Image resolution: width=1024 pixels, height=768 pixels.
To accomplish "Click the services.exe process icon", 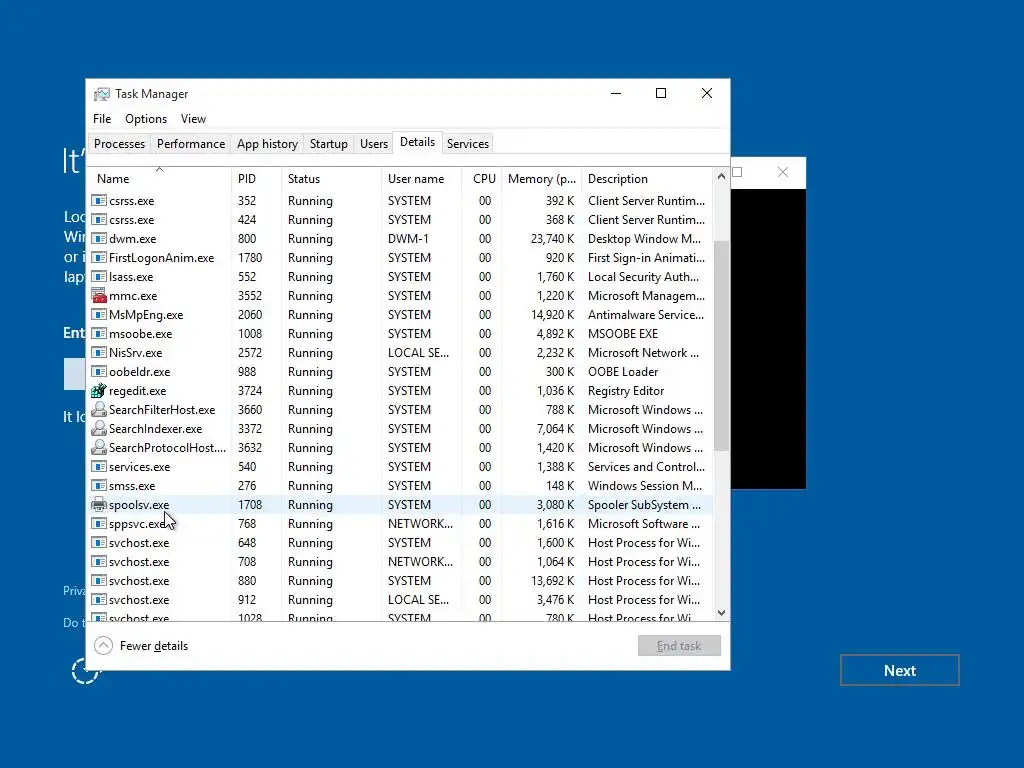I will click(99, 466).
